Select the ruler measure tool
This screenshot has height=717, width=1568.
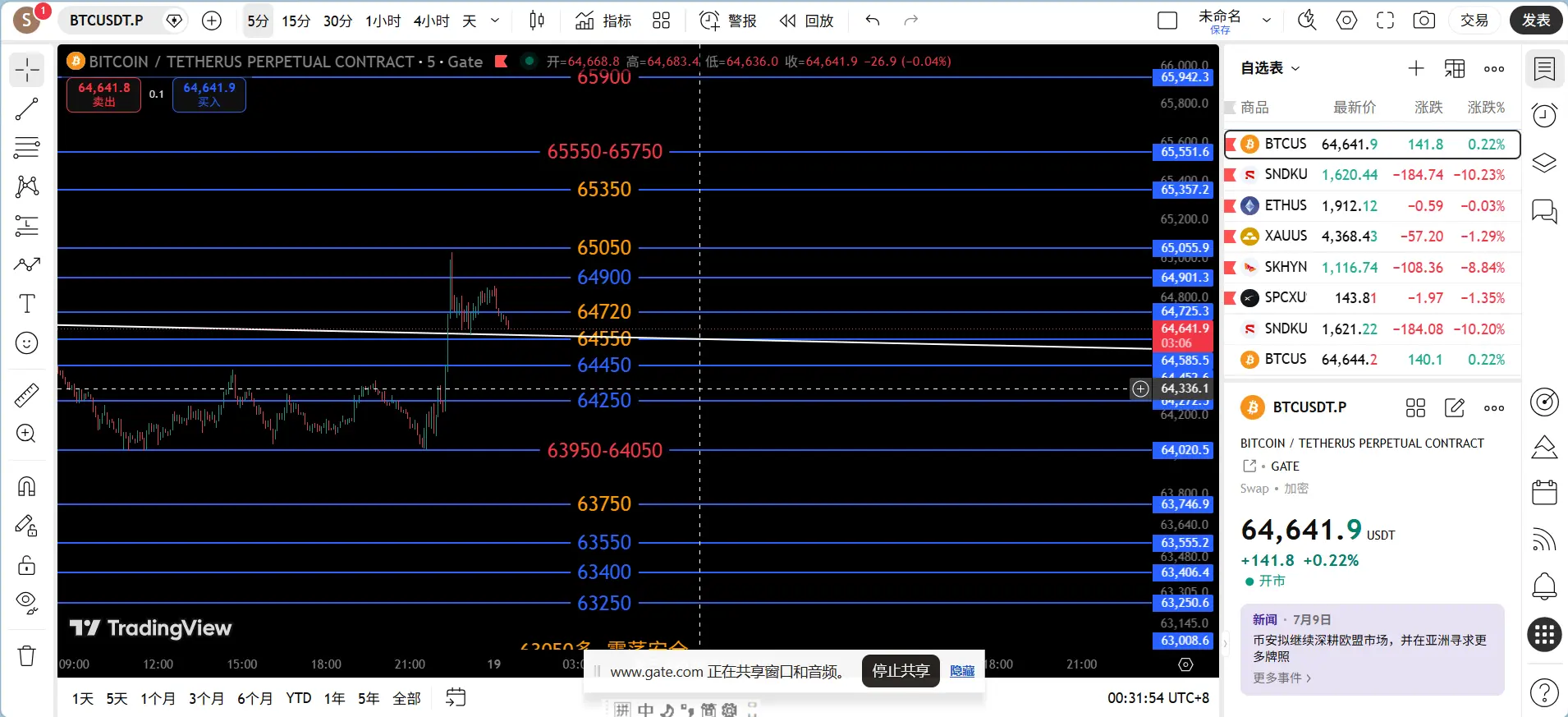click(x=27, y=395)
